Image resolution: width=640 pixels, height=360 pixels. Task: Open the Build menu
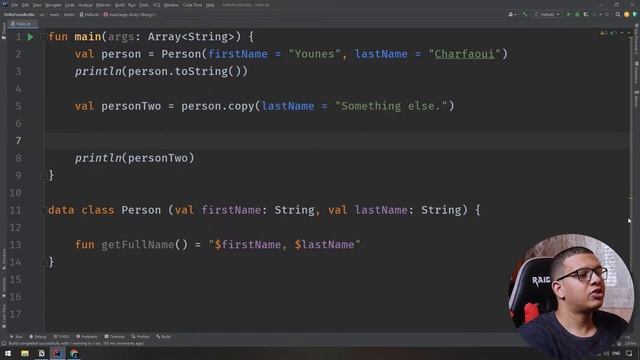pyautogui.click(x=120, y=5)
